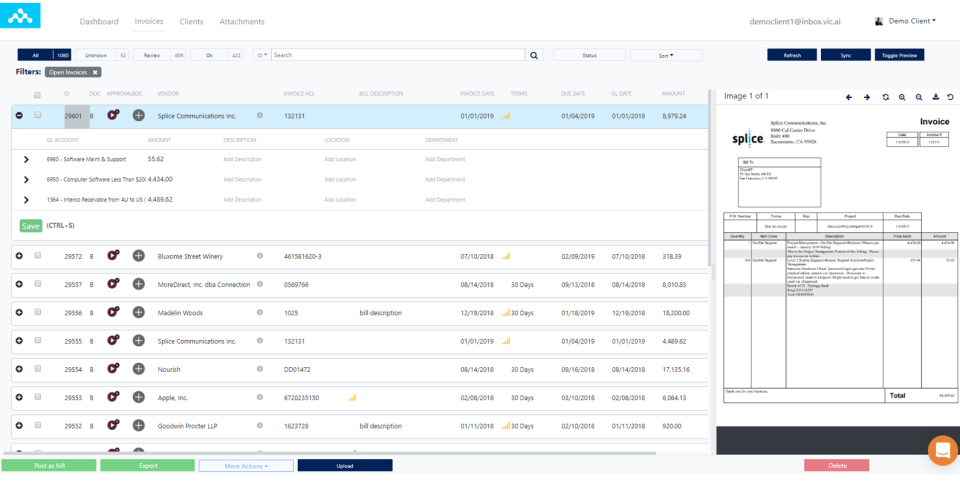This screenshot has height=484, width=960.
Task: Expand the Madelin Woods invoice row
Action: (19, 312)
